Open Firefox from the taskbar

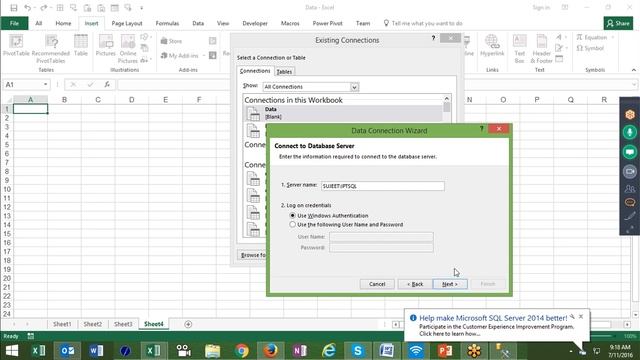[x=270, y=351]
